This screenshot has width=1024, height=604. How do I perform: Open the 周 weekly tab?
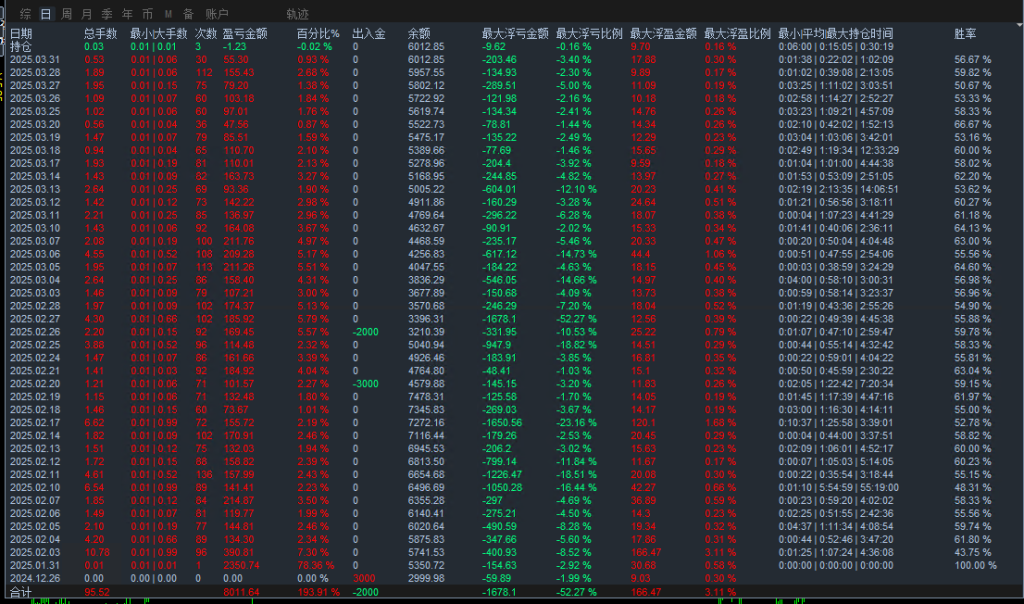pos(66,14)
